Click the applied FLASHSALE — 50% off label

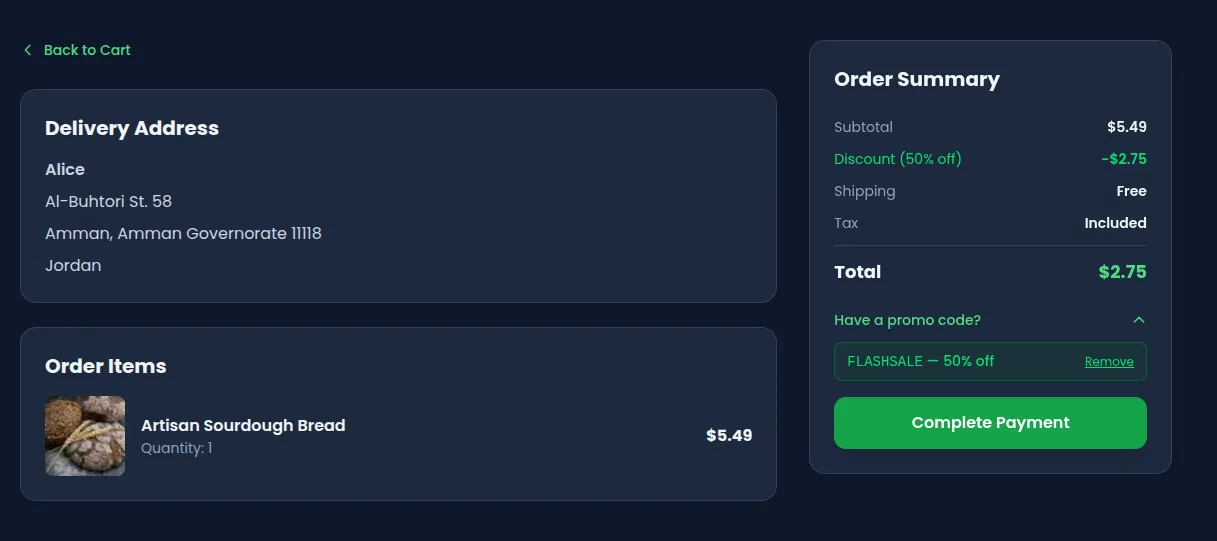click(920, 361)
